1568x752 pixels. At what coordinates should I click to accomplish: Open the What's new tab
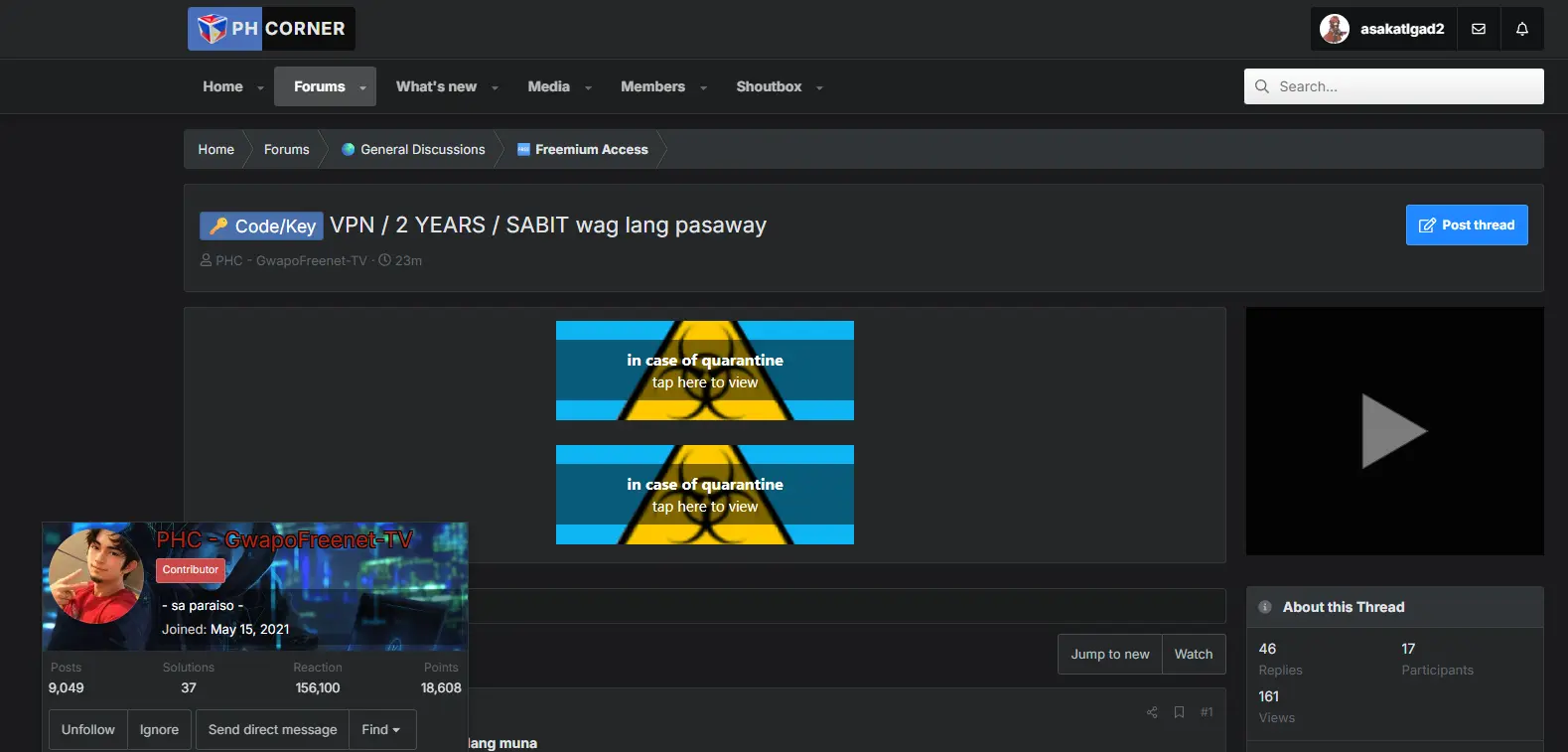pos(436,86)
